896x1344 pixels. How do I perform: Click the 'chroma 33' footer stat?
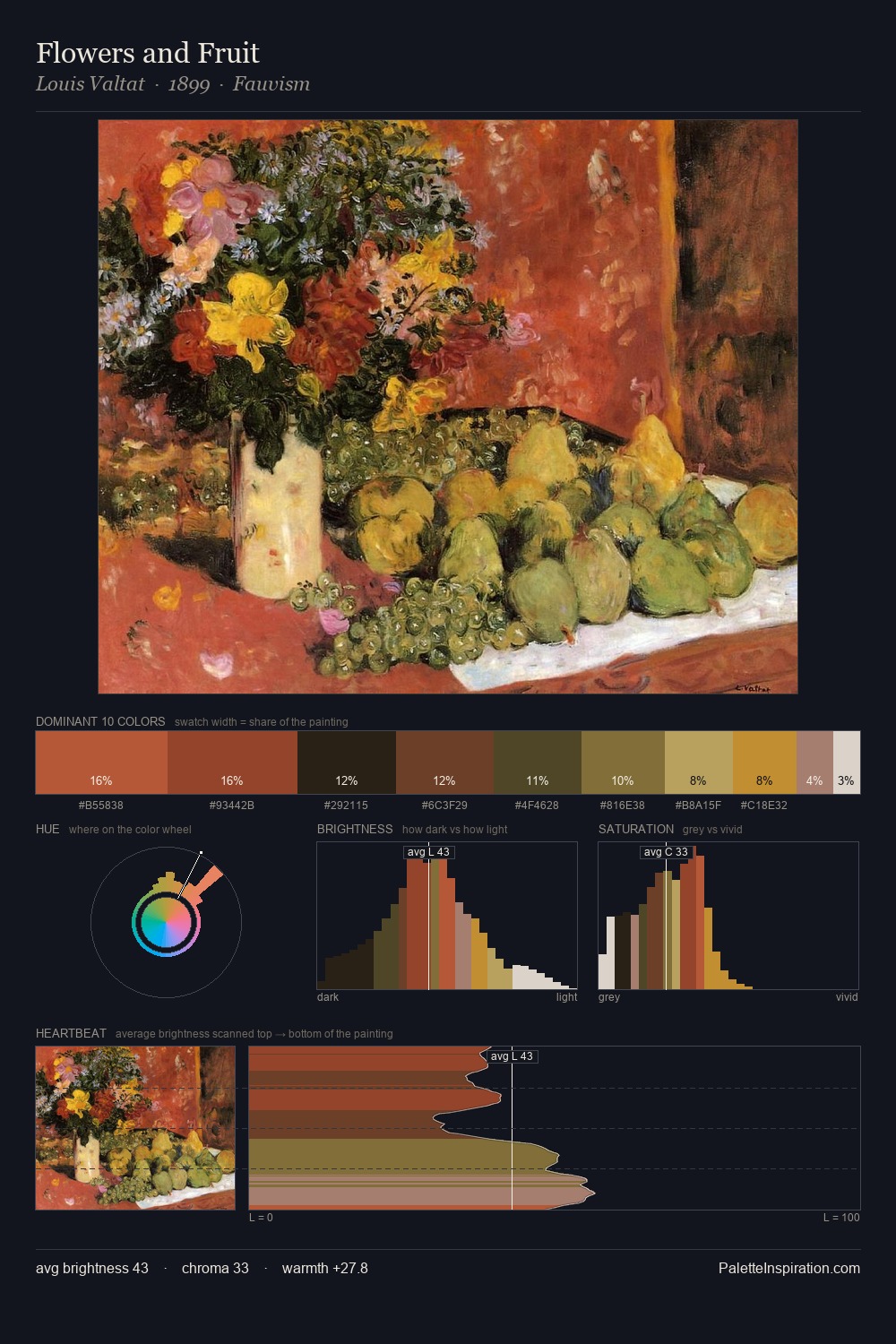coord(215,1268)
